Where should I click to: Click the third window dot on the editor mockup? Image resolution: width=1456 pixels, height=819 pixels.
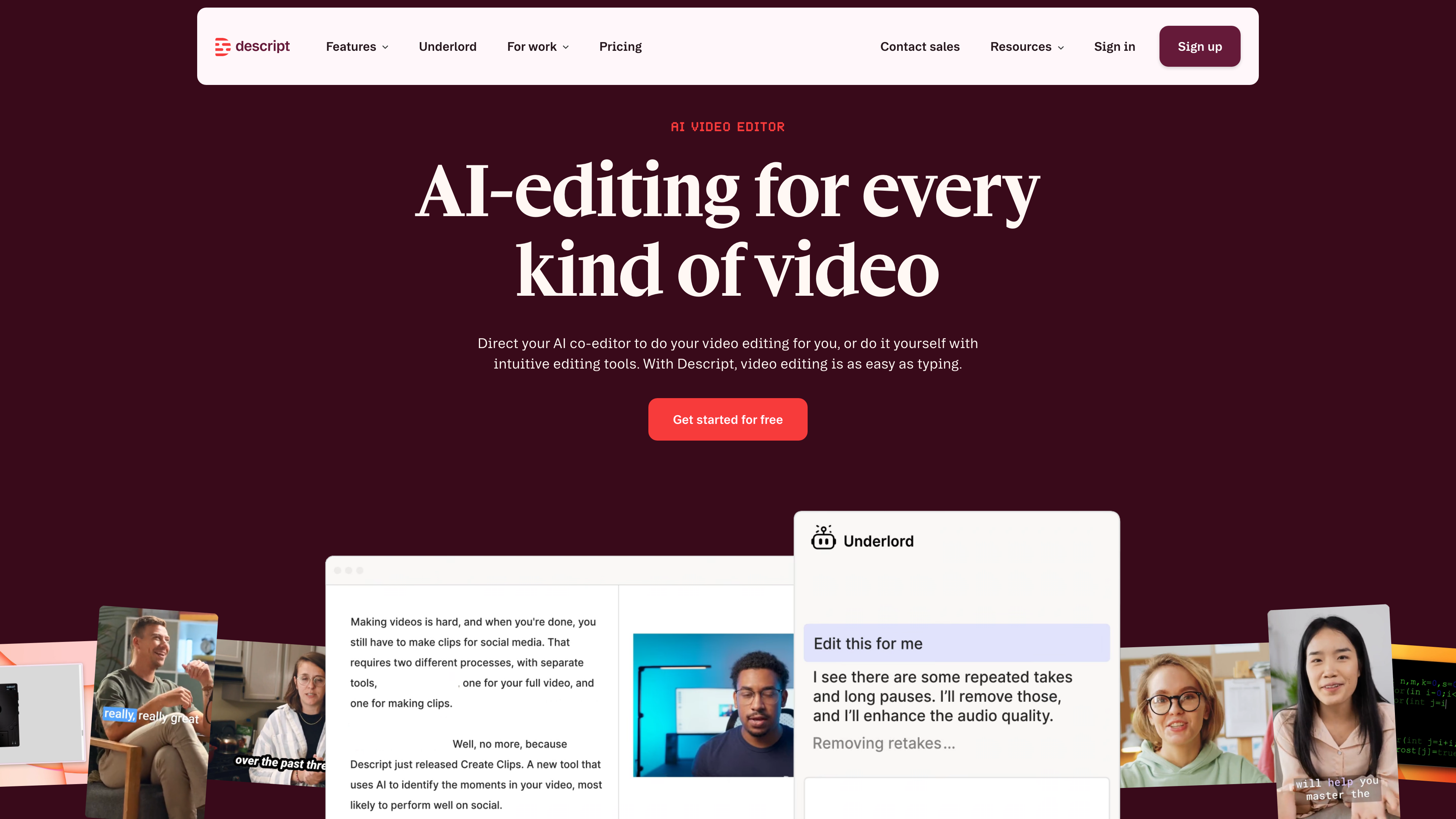point(360,571)
